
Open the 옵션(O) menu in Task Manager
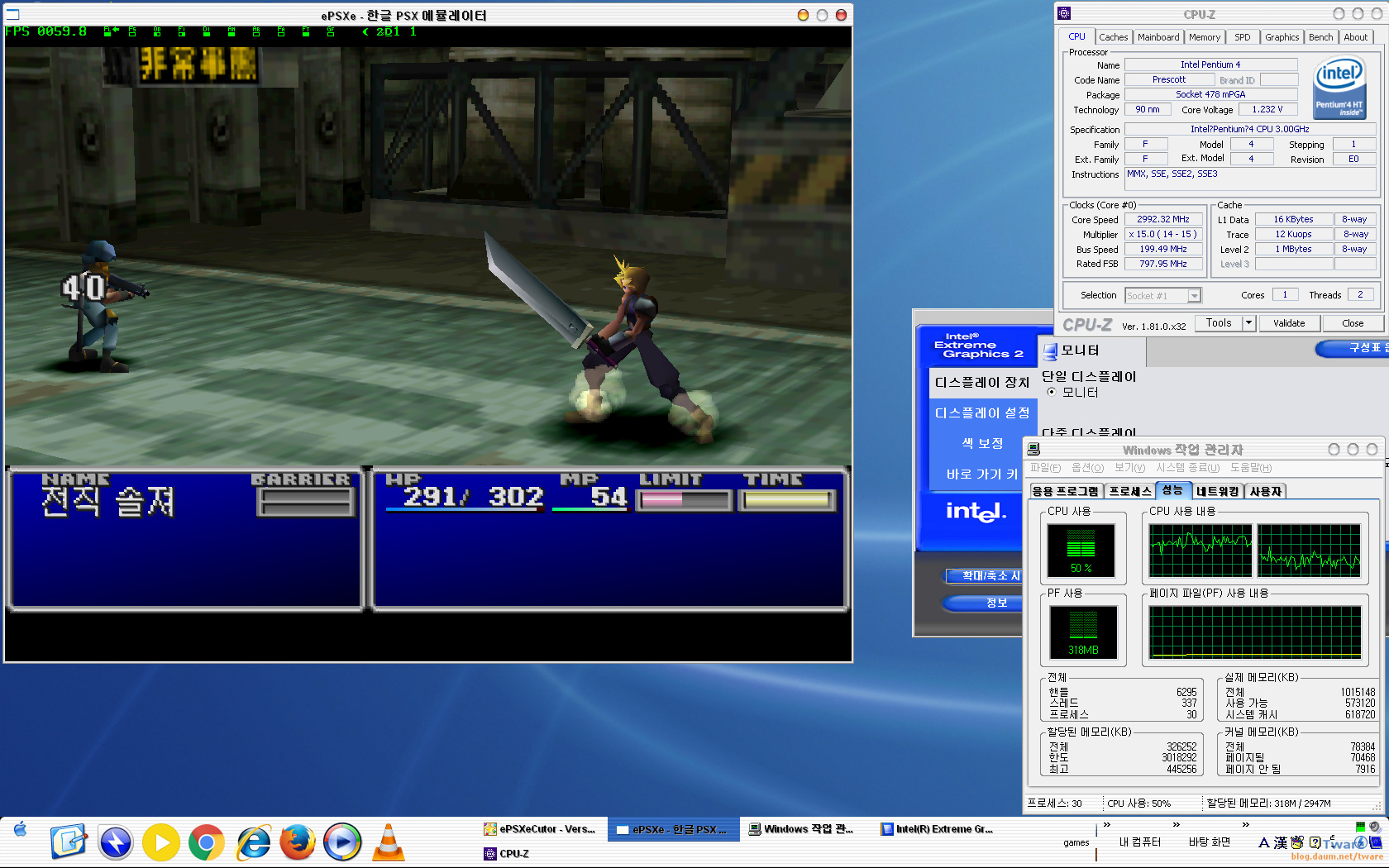tap(1087, 468)
